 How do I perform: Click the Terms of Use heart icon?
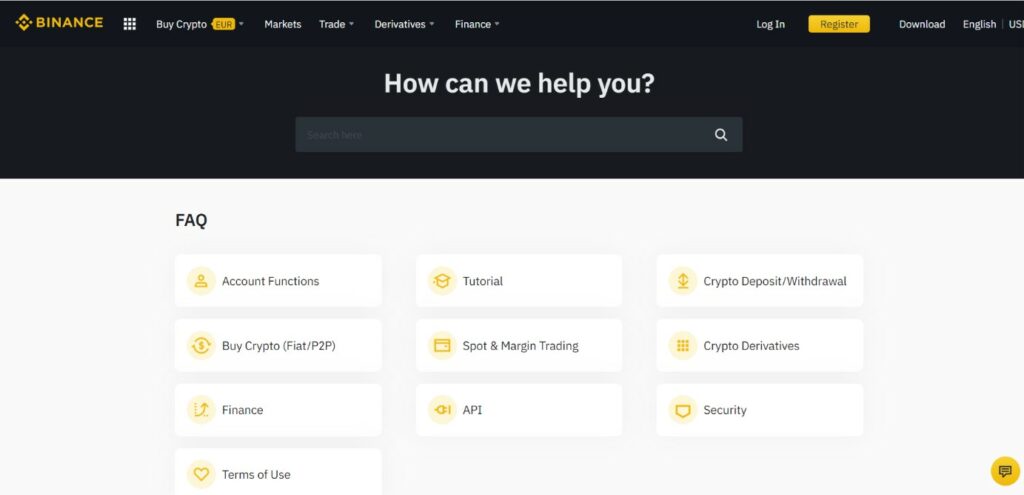(201, 474)
